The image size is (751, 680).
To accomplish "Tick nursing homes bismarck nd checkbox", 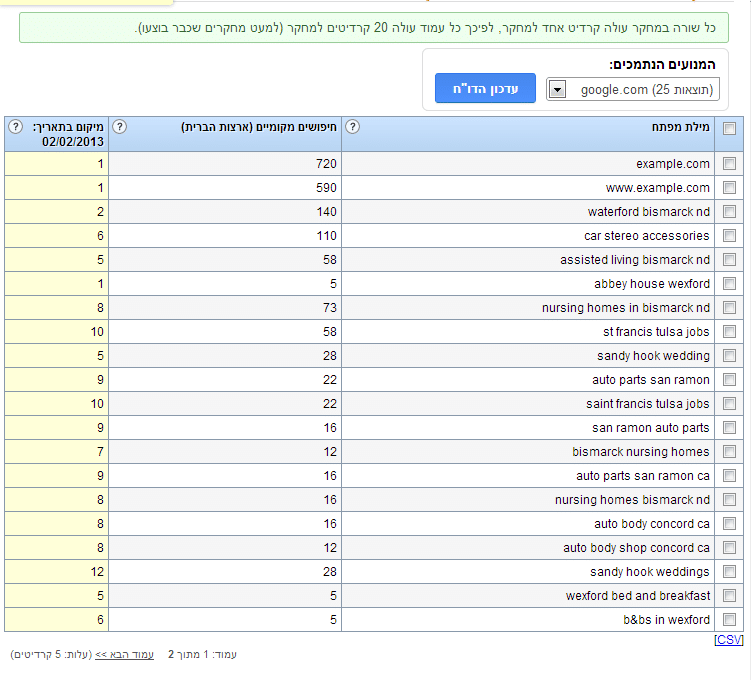I will 729,499.
